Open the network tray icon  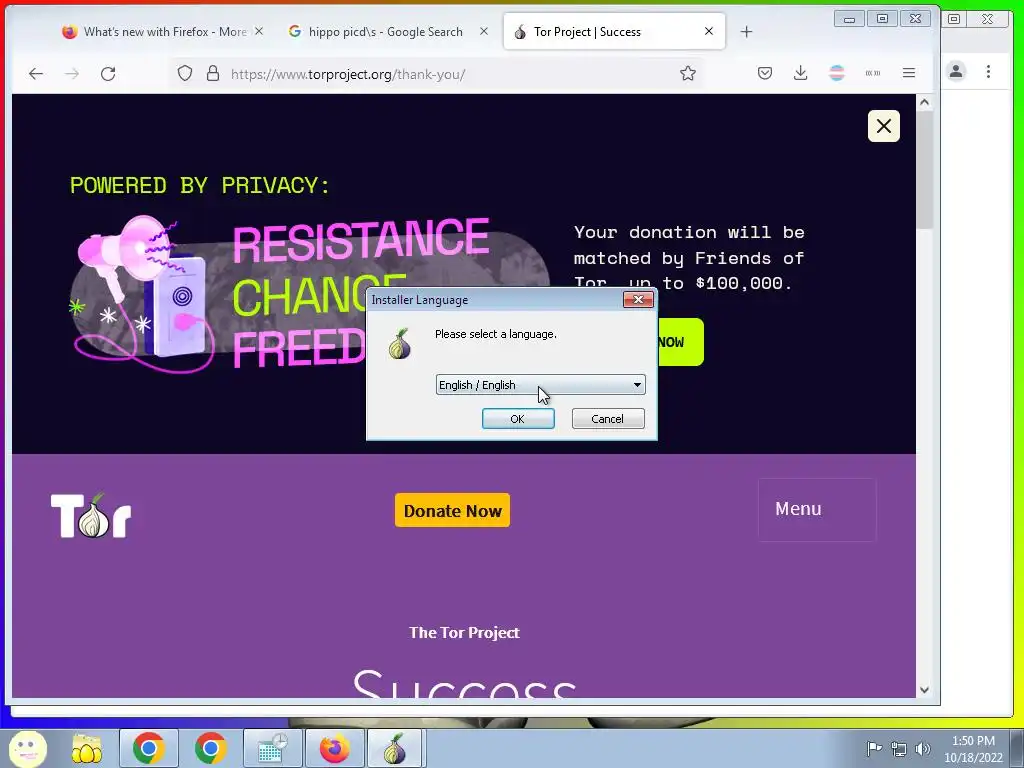tap(899, 748)
